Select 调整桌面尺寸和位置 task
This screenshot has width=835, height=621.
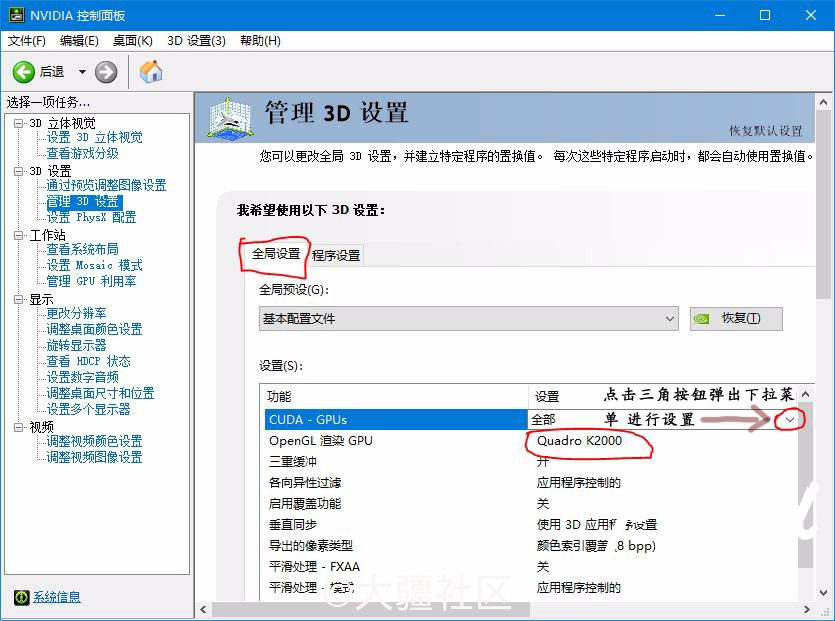(101, 393)
